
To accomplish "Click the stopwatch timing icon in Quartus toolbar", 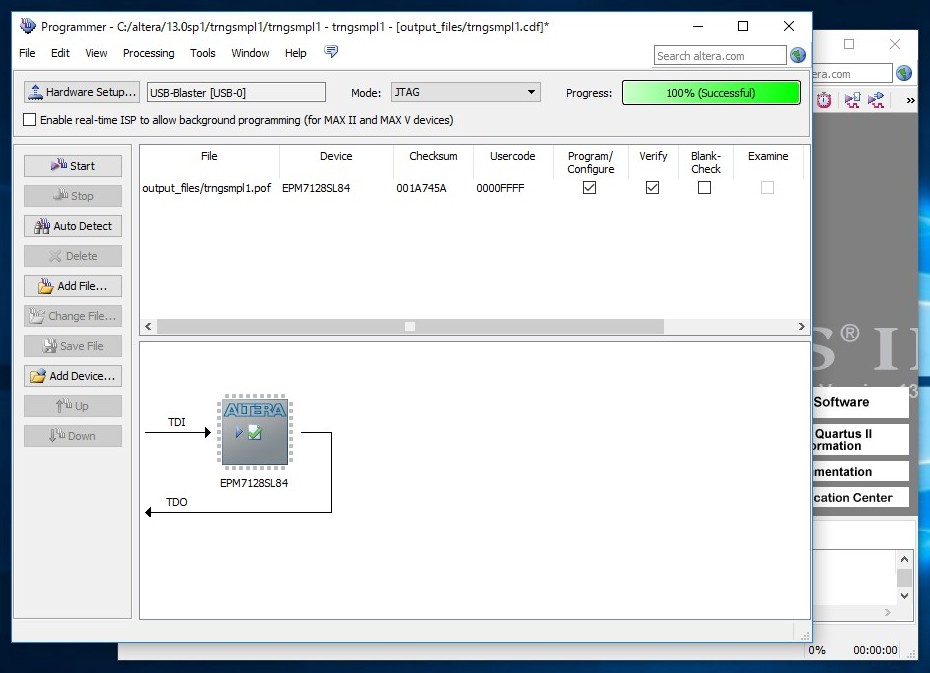I will (x=824, y=100).
